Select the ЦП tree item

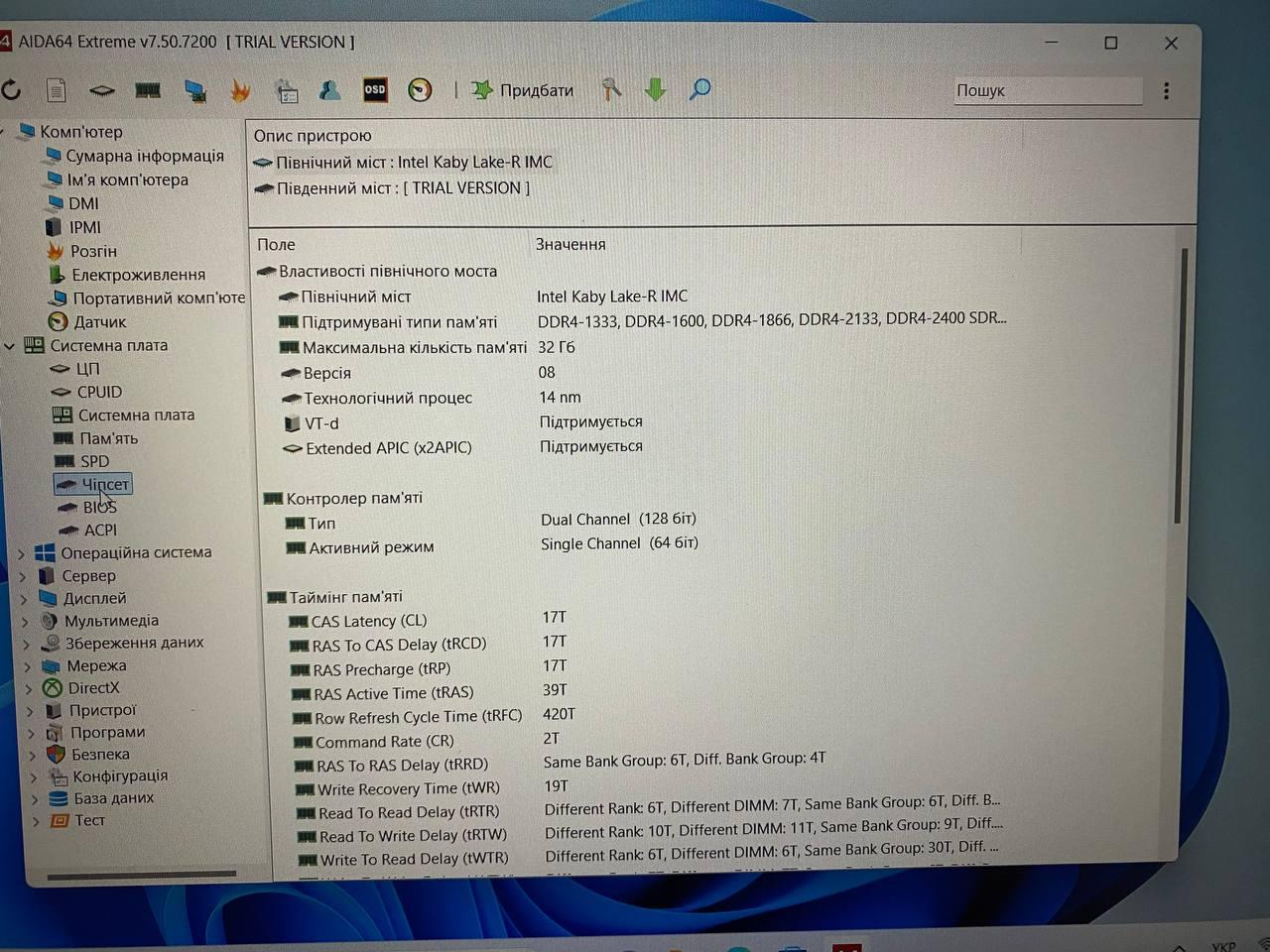(x=87, y=368)
